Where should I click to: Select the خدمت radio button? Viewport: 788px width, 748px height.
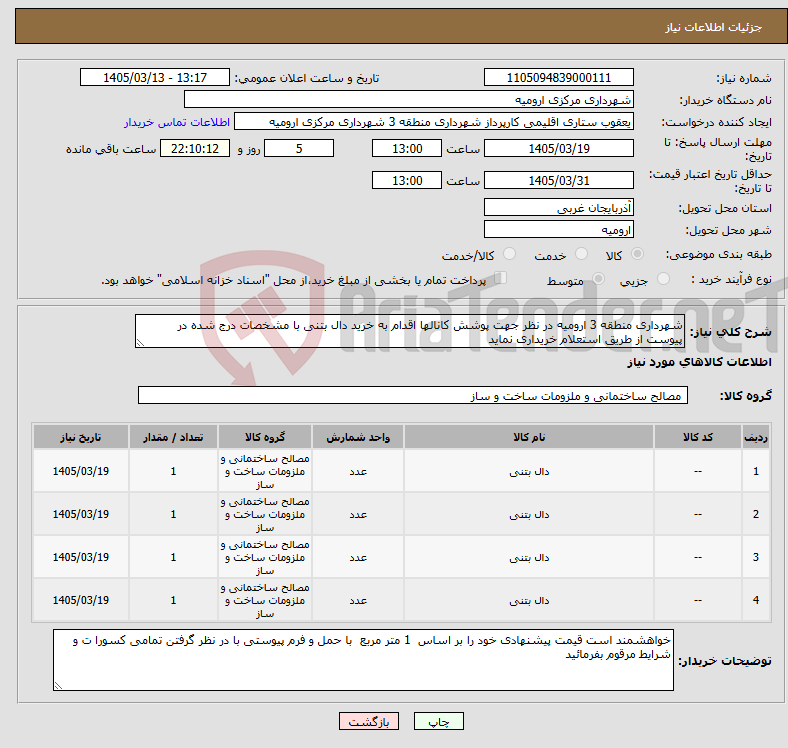tap(581, 254)
